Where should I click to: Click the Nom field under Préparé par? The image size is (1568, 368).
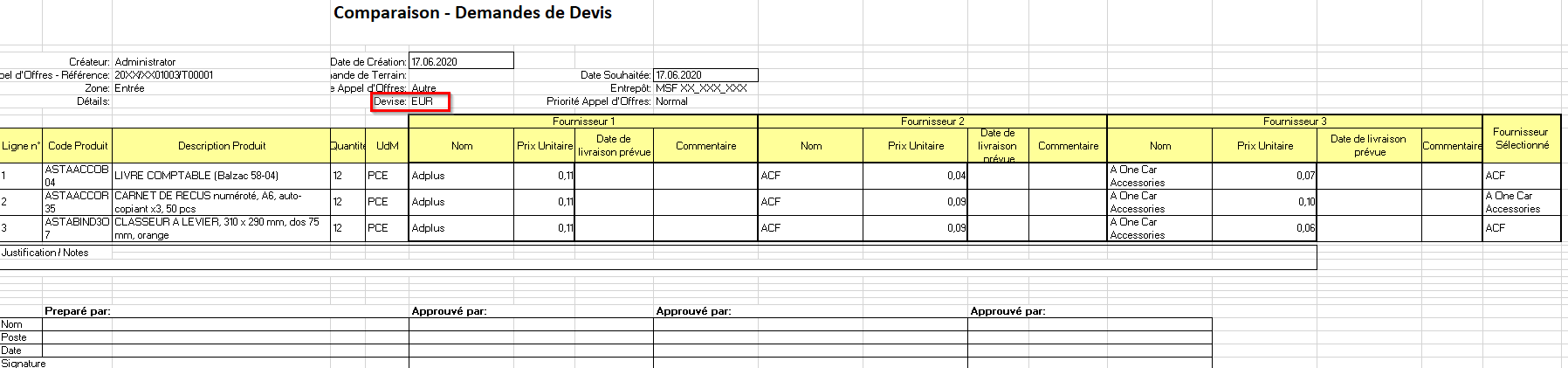pos(225,324)
